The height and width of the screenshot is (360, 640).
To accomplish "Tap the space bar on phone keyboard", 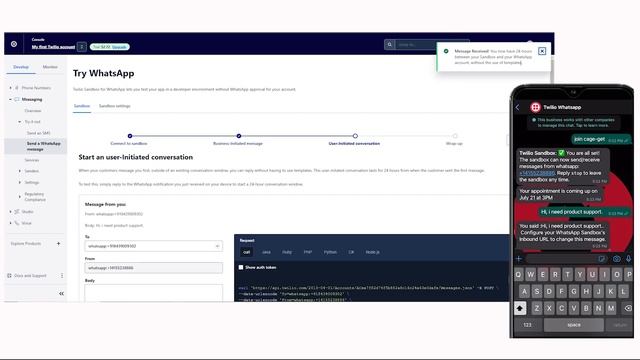I will pos(574,325).
